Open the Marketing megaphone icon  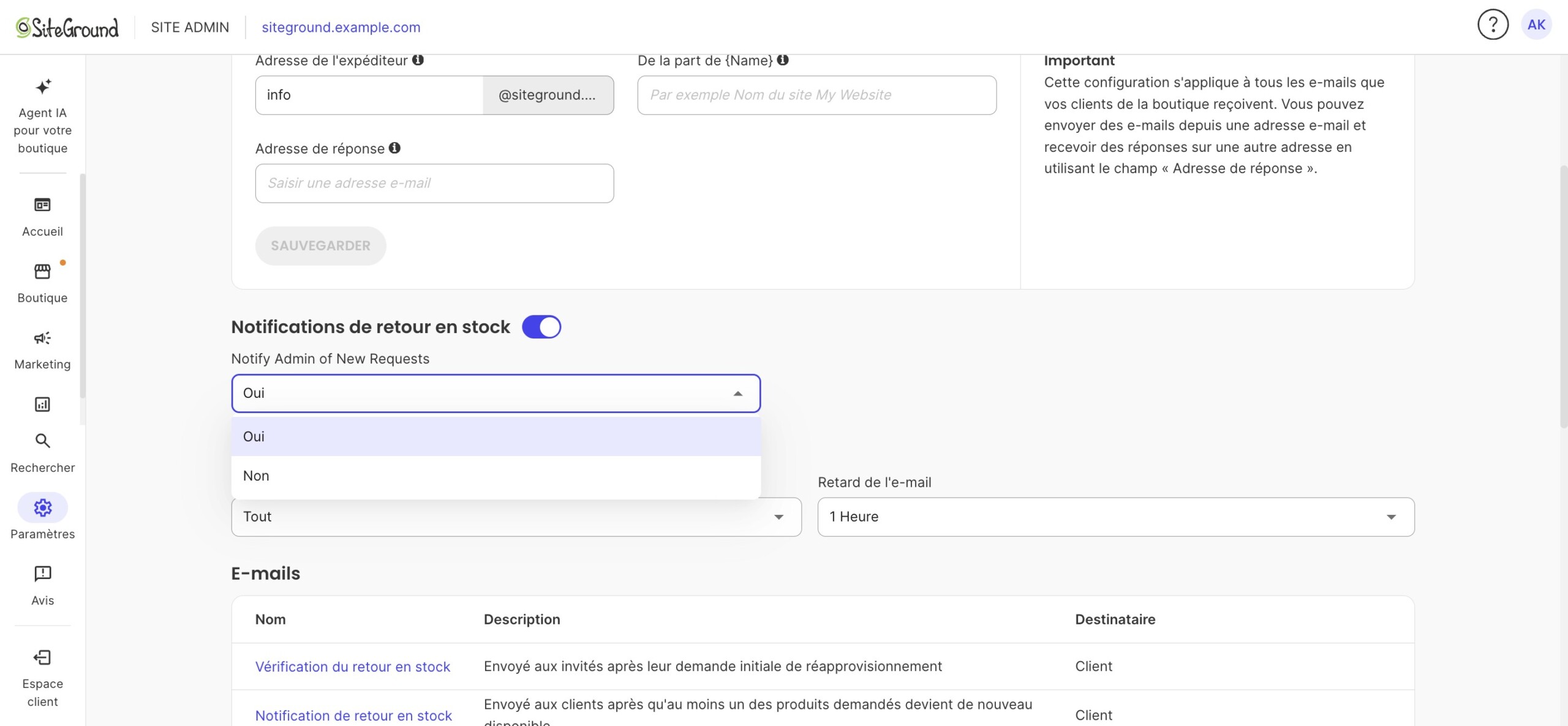coord(42,338)
